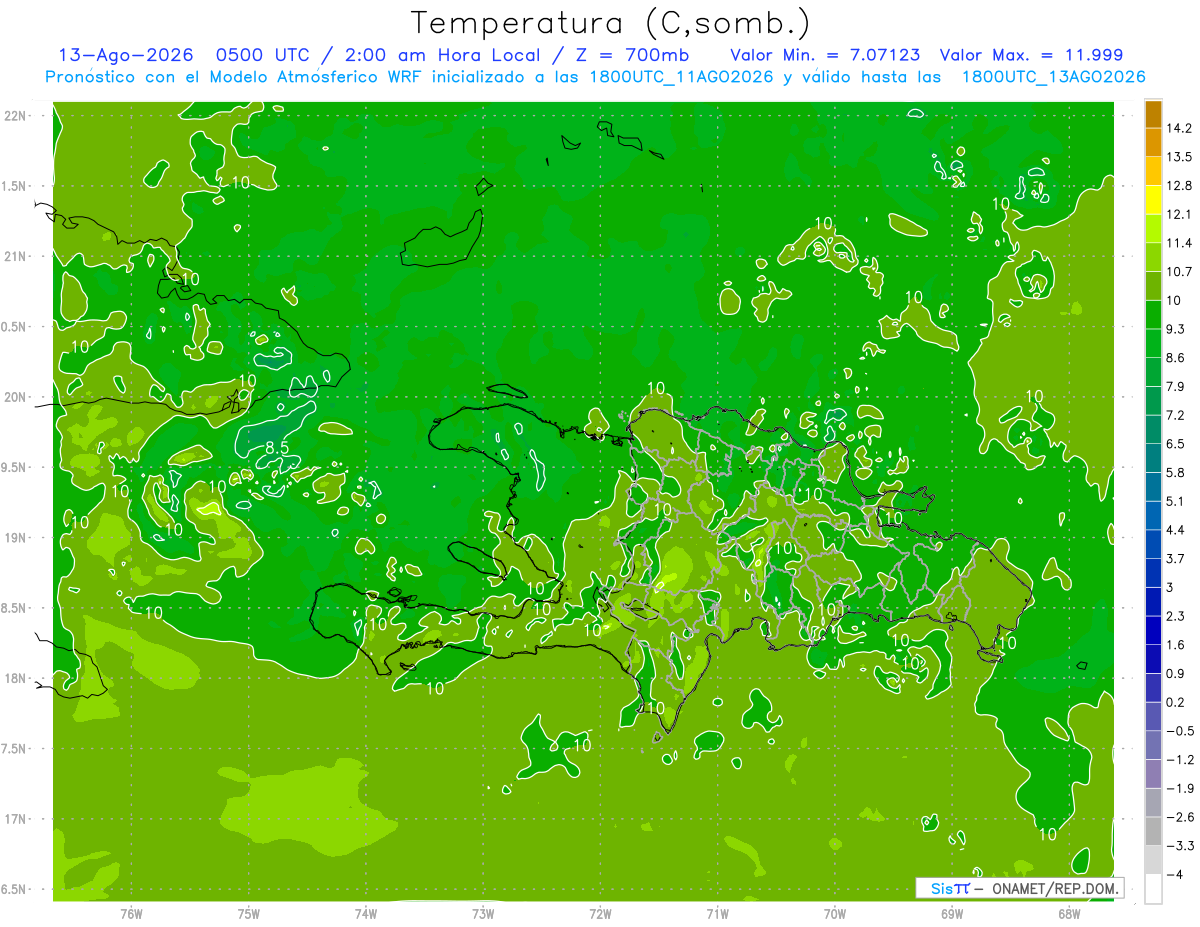This screenshot has height=927, width=1200.
Task: Click the "ONAMET/REP.DOM." credit label
Action: 1056,888
